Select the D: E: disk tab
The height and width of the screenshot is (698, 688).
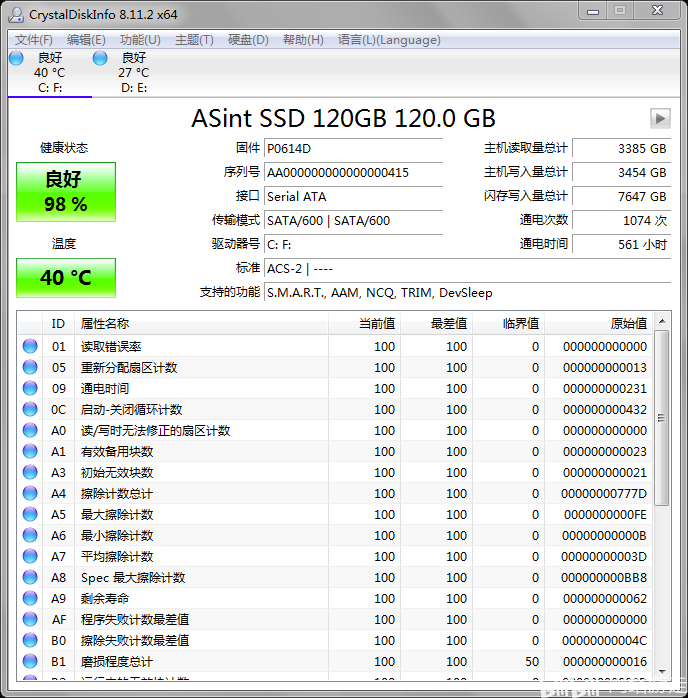coord(134,73)
